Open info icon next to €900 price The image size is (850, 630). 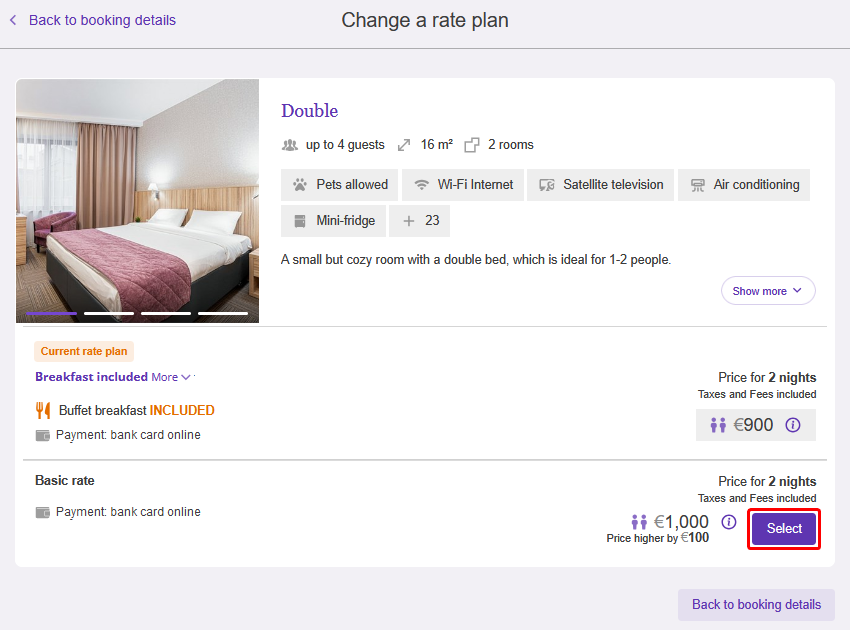click(793, 425)
